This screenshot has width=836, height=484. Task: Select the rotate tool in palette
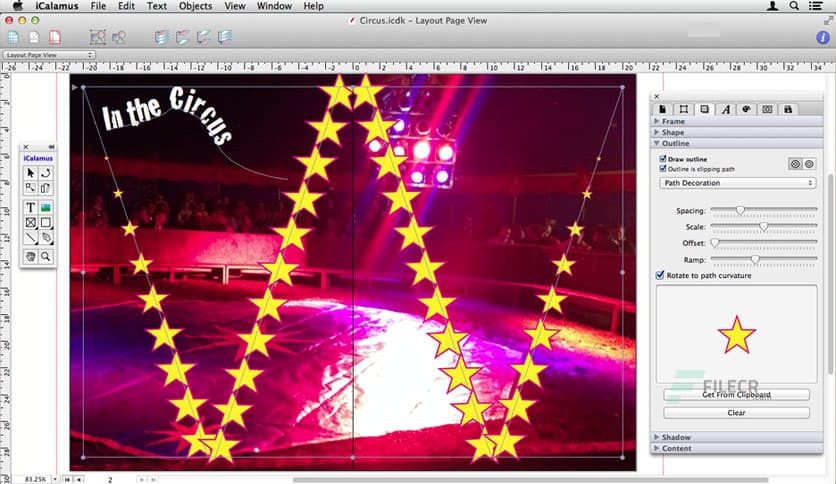pos(46,173)
